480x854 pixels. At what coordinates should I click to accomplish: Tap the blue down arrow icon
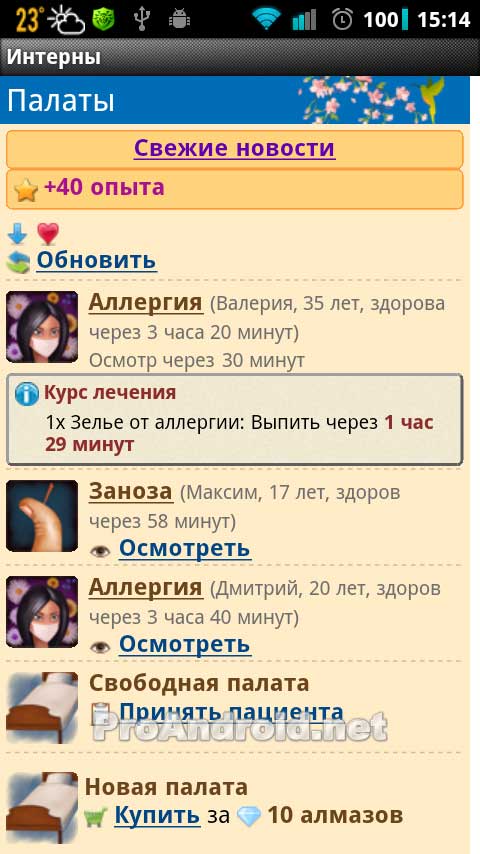[17, 234]
